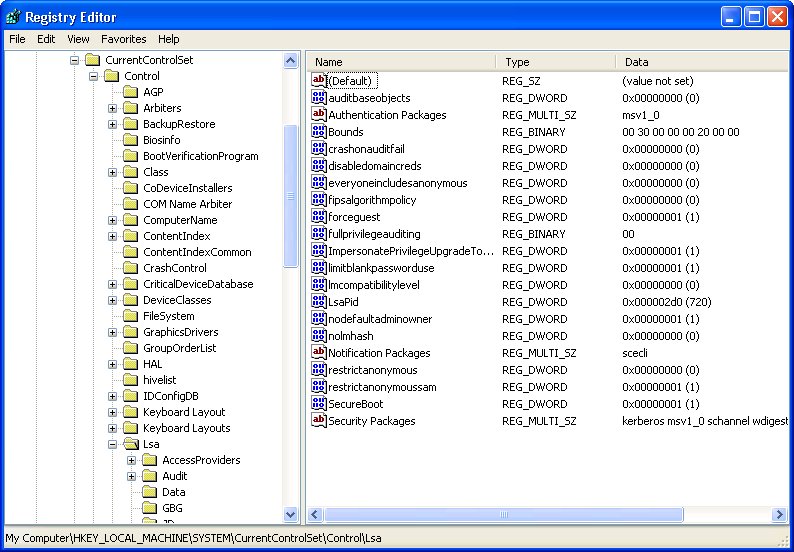Image resolution: width=794 pixels, height=552 pixels.
Task: Expand the AccessProviders subkey
Action: point(132,460)
